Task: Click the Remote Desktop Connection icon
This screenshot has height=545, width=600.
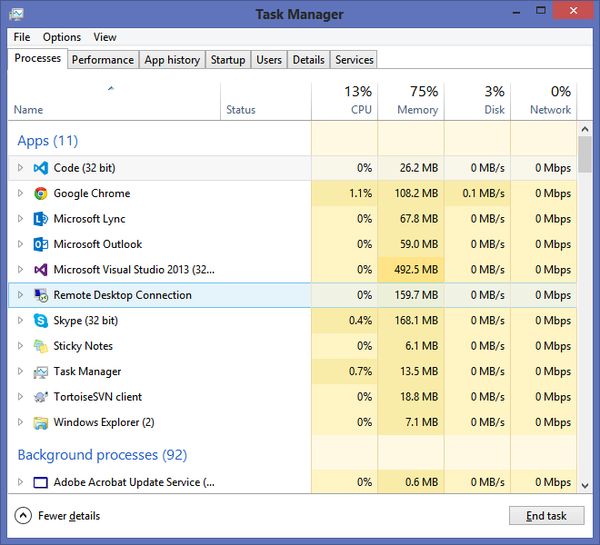Action: coord(41,295)
